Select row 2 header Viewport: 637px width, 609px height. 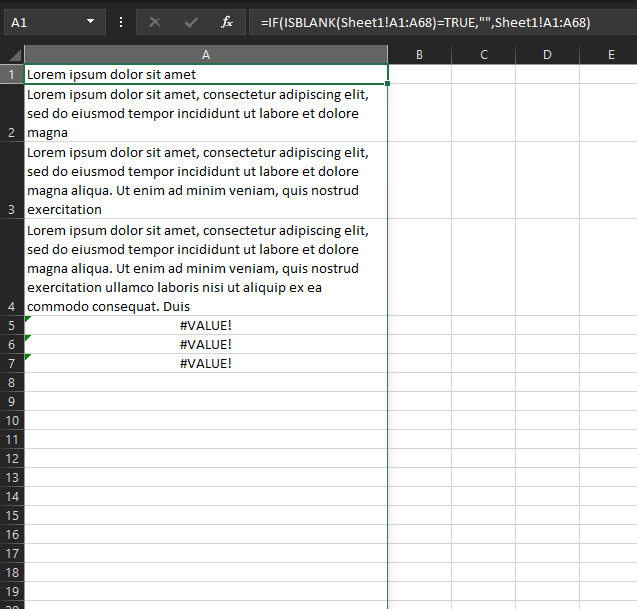click(x=12, y=113)
